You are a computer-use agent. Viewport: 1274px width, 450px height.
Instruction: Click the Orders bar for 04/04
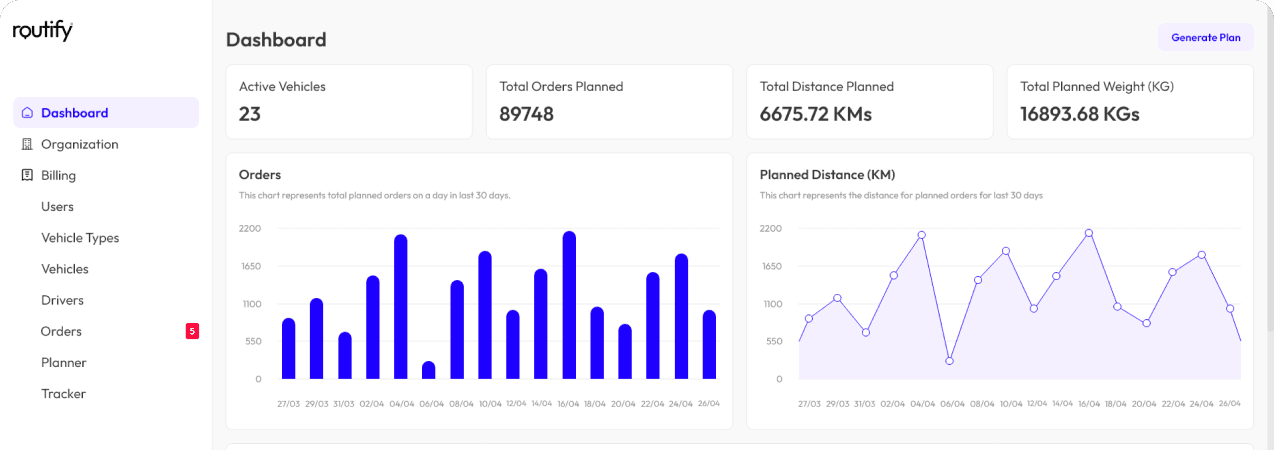pyautogui.click(x=401, y=307)
